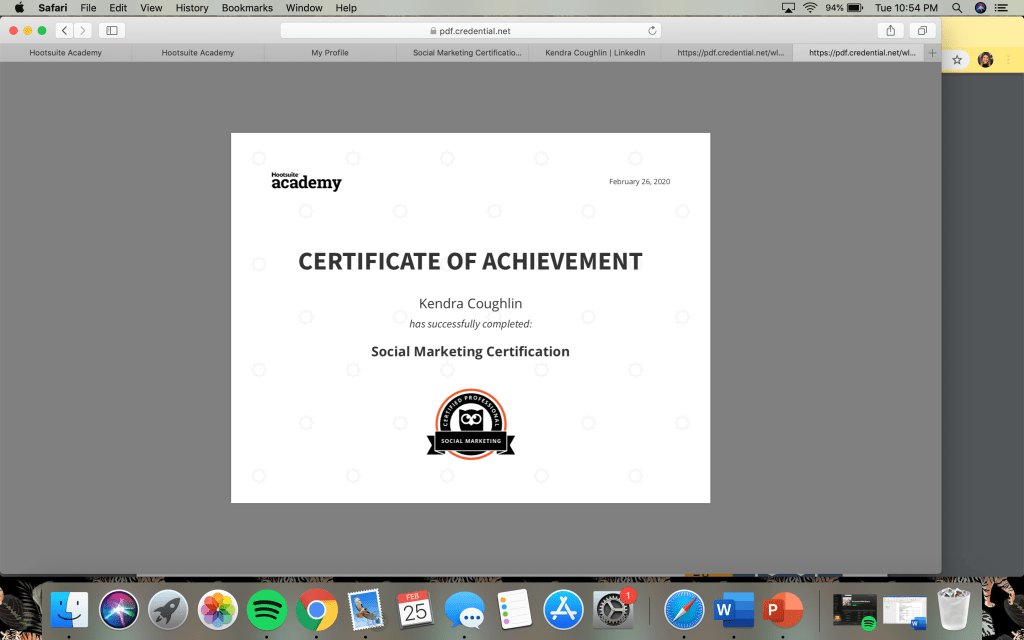Switch to Kendra Coughlin | LinkedIn tab
This screenshot has height=640, width=1024.
click(x=595, y=53)
